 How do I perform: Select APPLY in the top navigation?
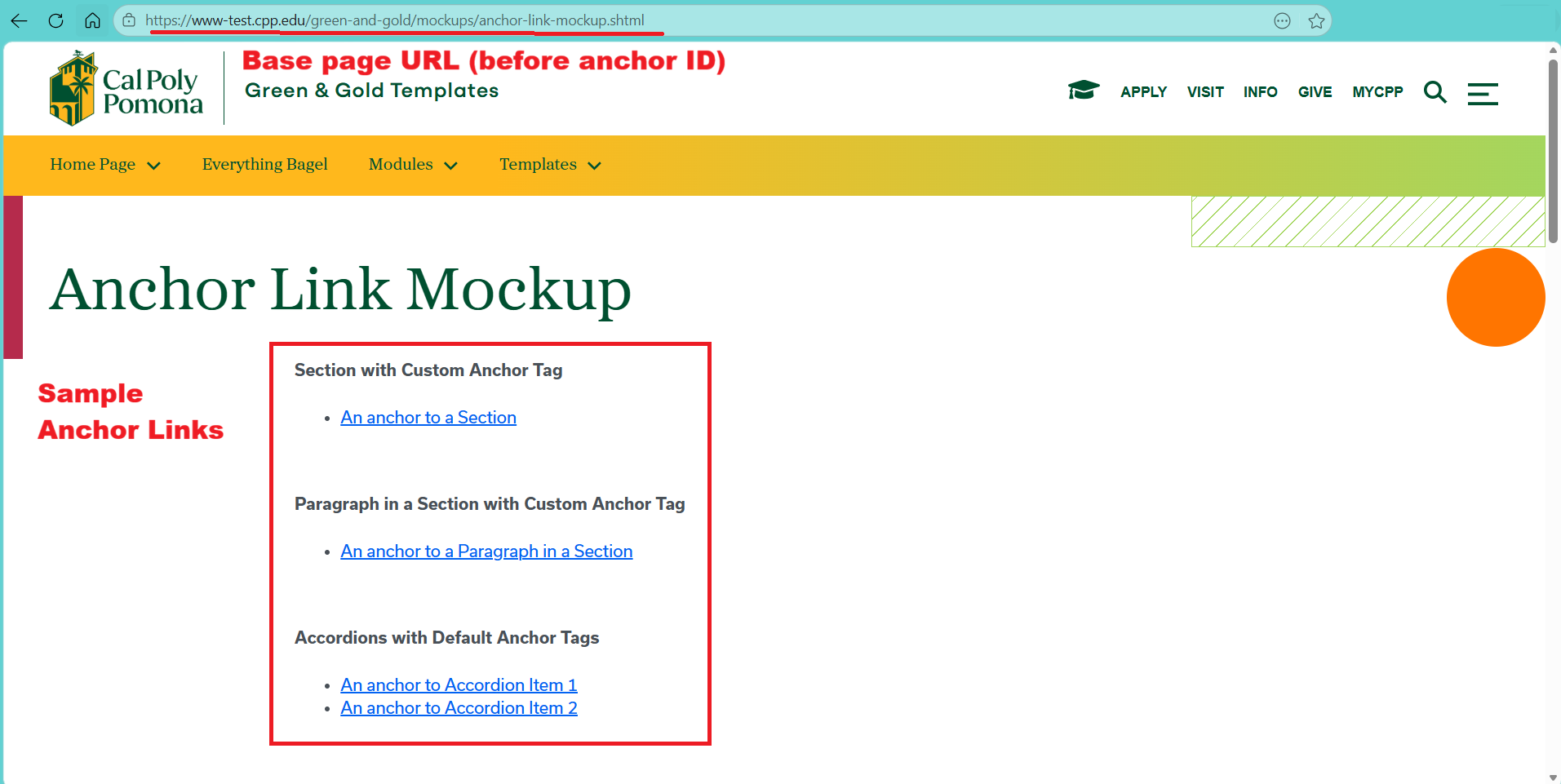(x=1143, y=92)
